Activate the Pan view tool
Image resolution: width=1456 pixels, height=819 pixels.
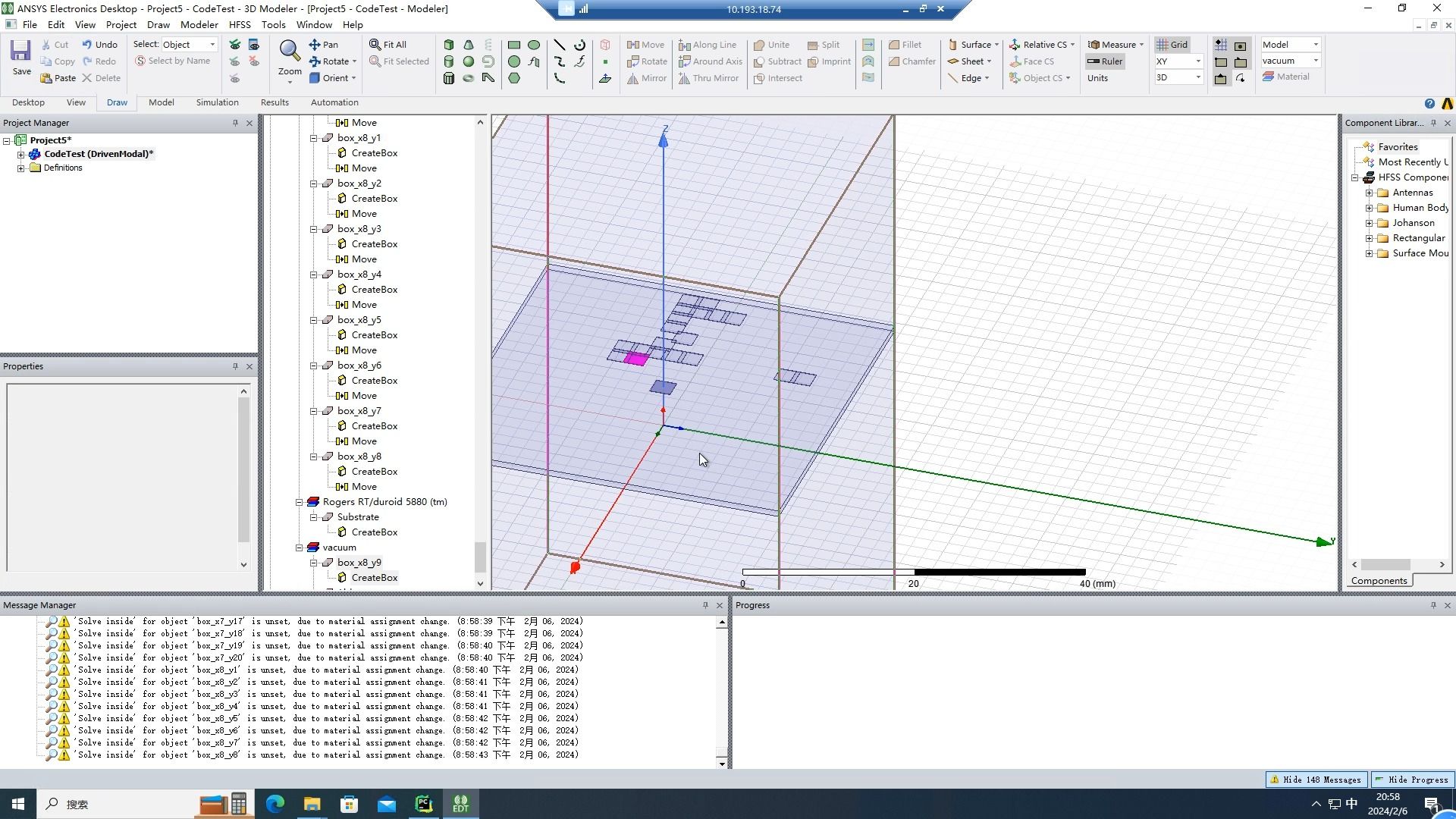[x=324, y=45]
